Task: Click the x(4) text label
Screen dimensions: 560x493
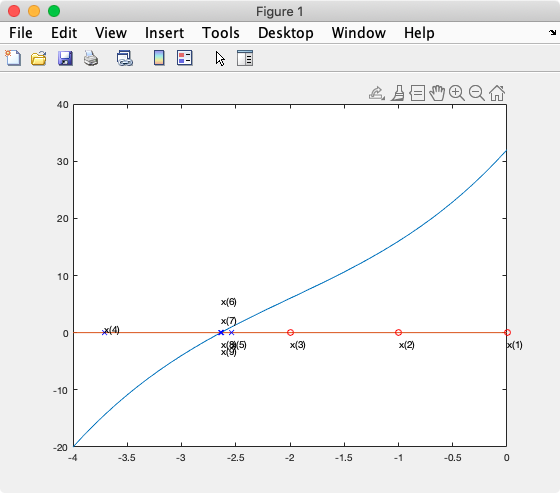Action: click(112, 330)
